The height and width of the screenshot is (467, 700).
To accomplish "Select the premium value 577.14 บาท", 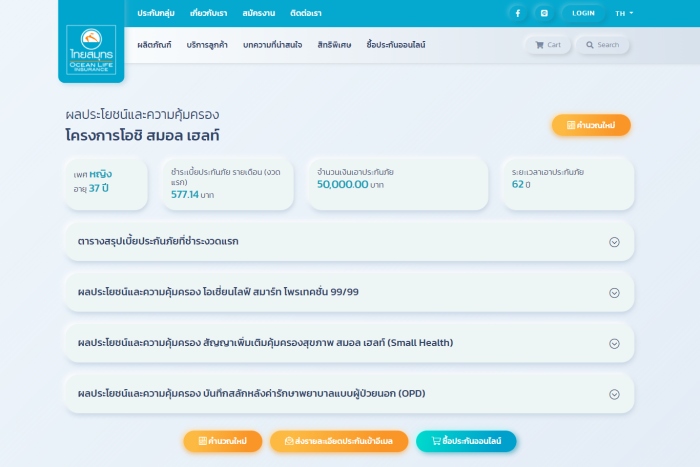I will (x=192, y=195).
